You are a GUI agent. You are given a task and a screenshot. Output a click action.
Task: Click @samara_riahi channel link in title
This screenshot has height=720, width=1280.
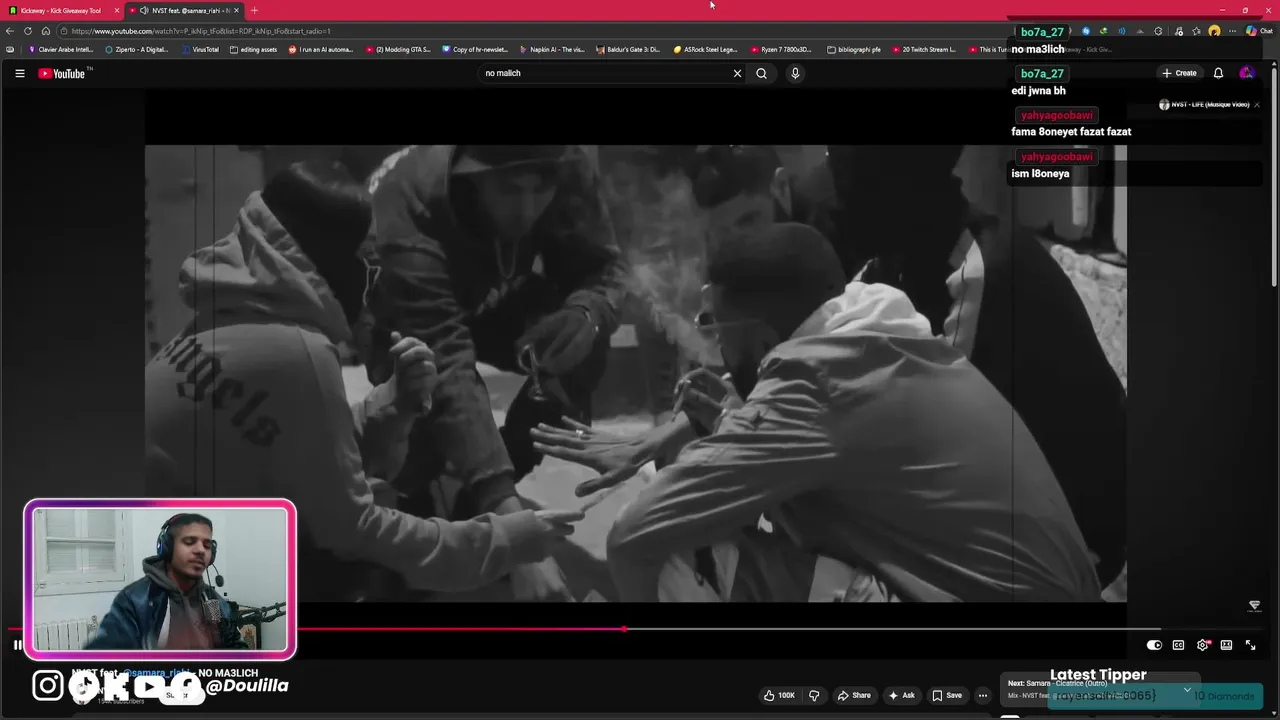(157, 673)
